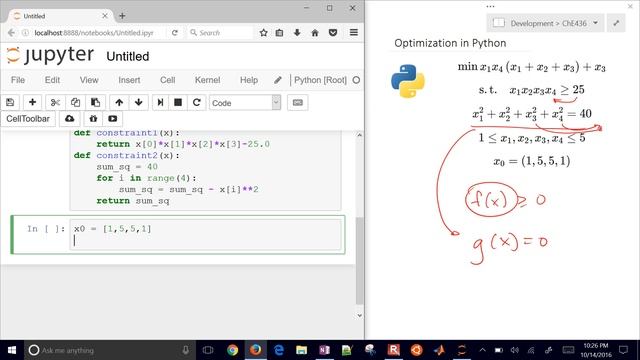
Task: Click the Jupyter logo
Action: (50, 55)
